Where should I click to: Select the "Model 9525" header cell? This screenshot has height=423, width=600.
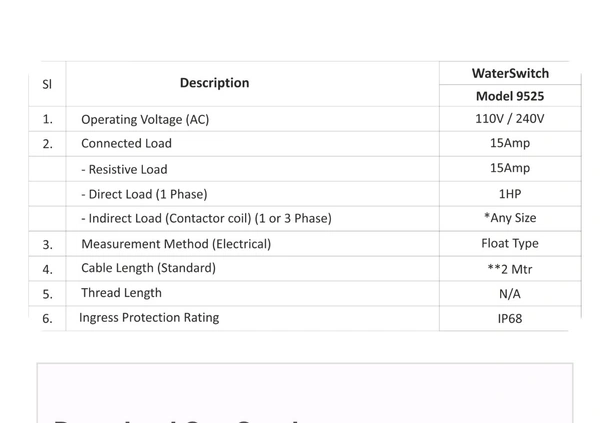[x=509, y=96]
